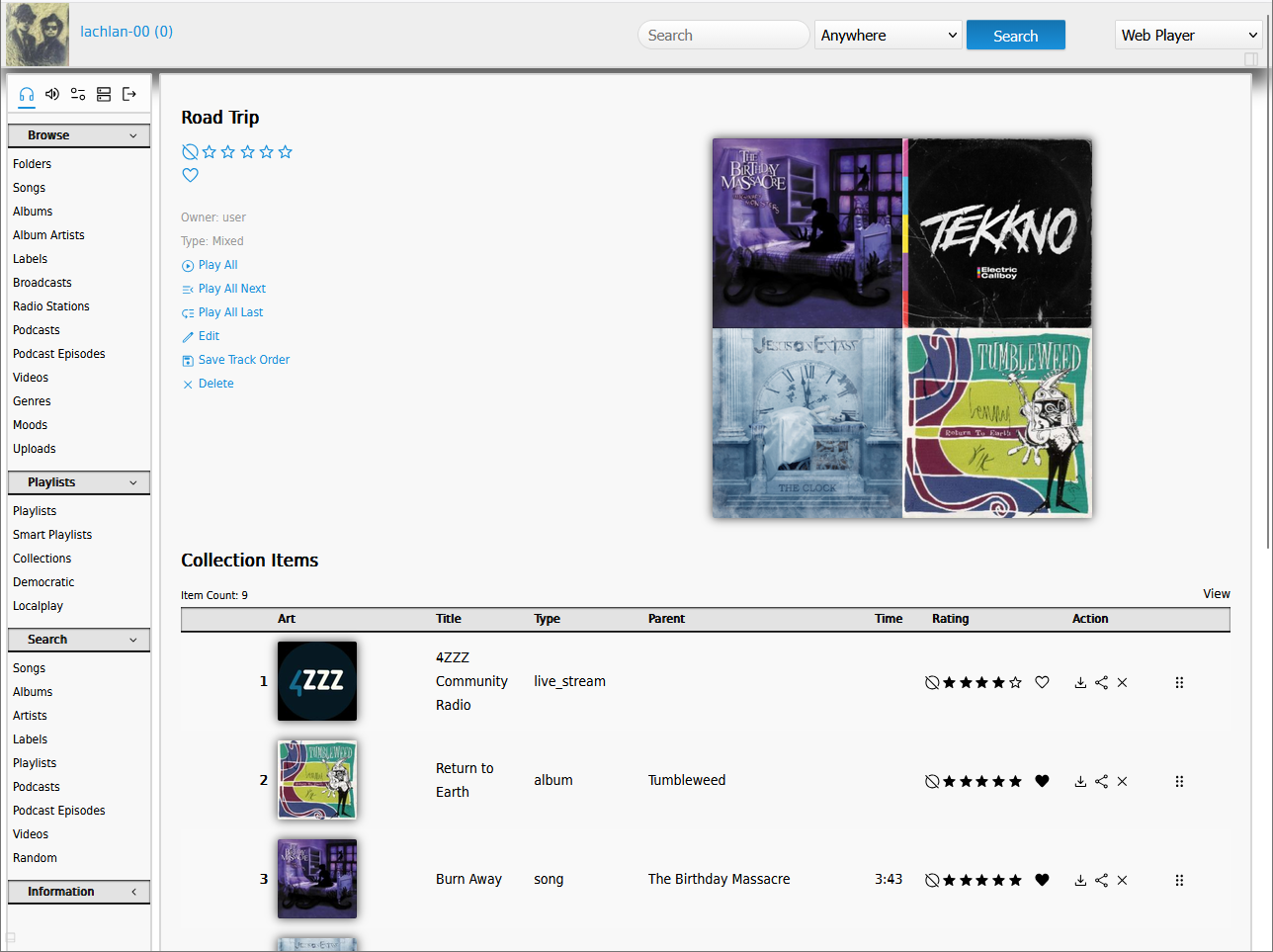Open Album Artists in Browse menu
Screen dimensions: 1273x952
48,235
